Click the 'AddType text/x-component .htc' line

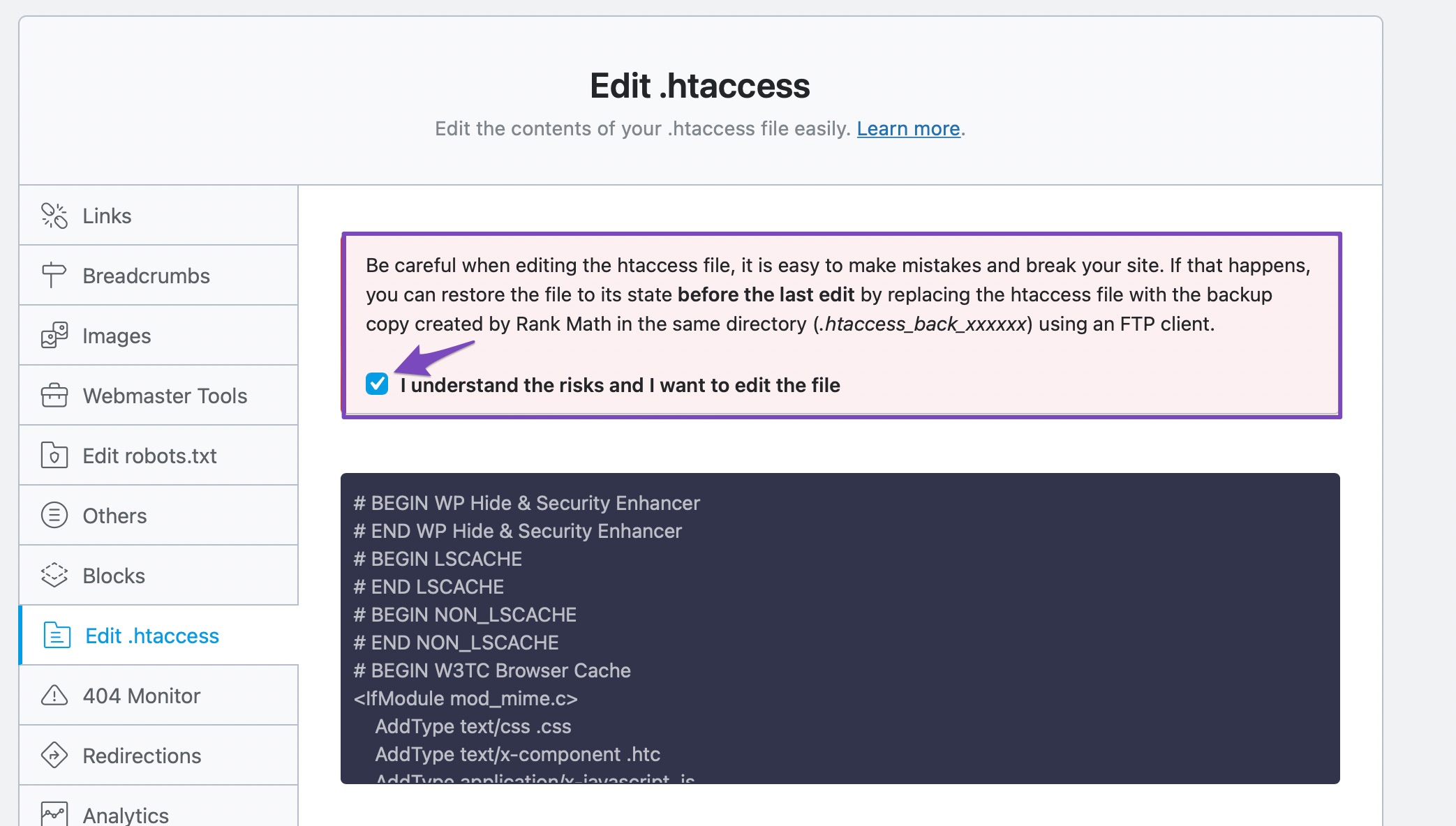[518, 754]
